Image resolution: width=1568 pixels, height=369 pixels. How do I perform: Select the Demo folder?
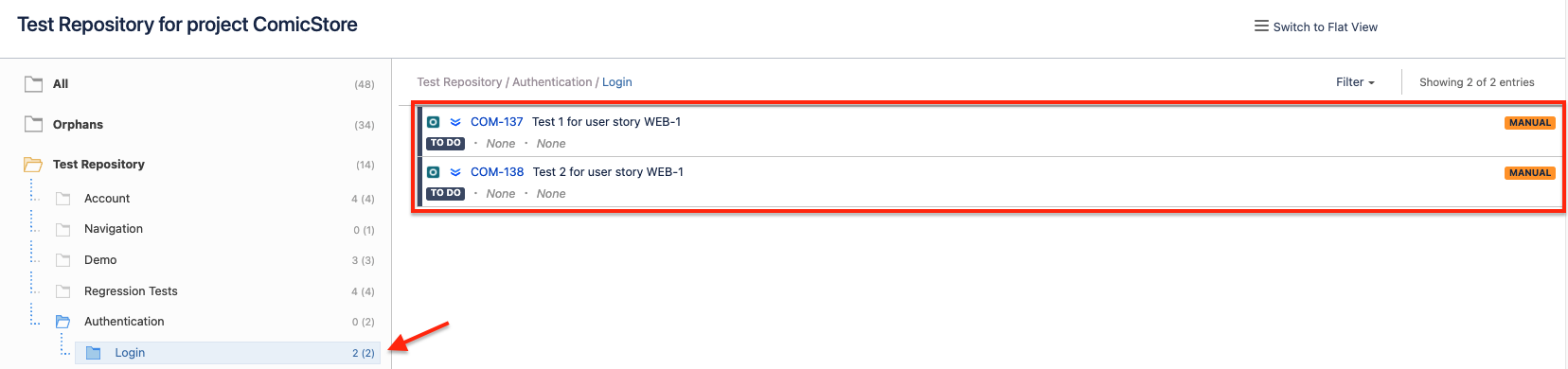click(x=100, y=260)
